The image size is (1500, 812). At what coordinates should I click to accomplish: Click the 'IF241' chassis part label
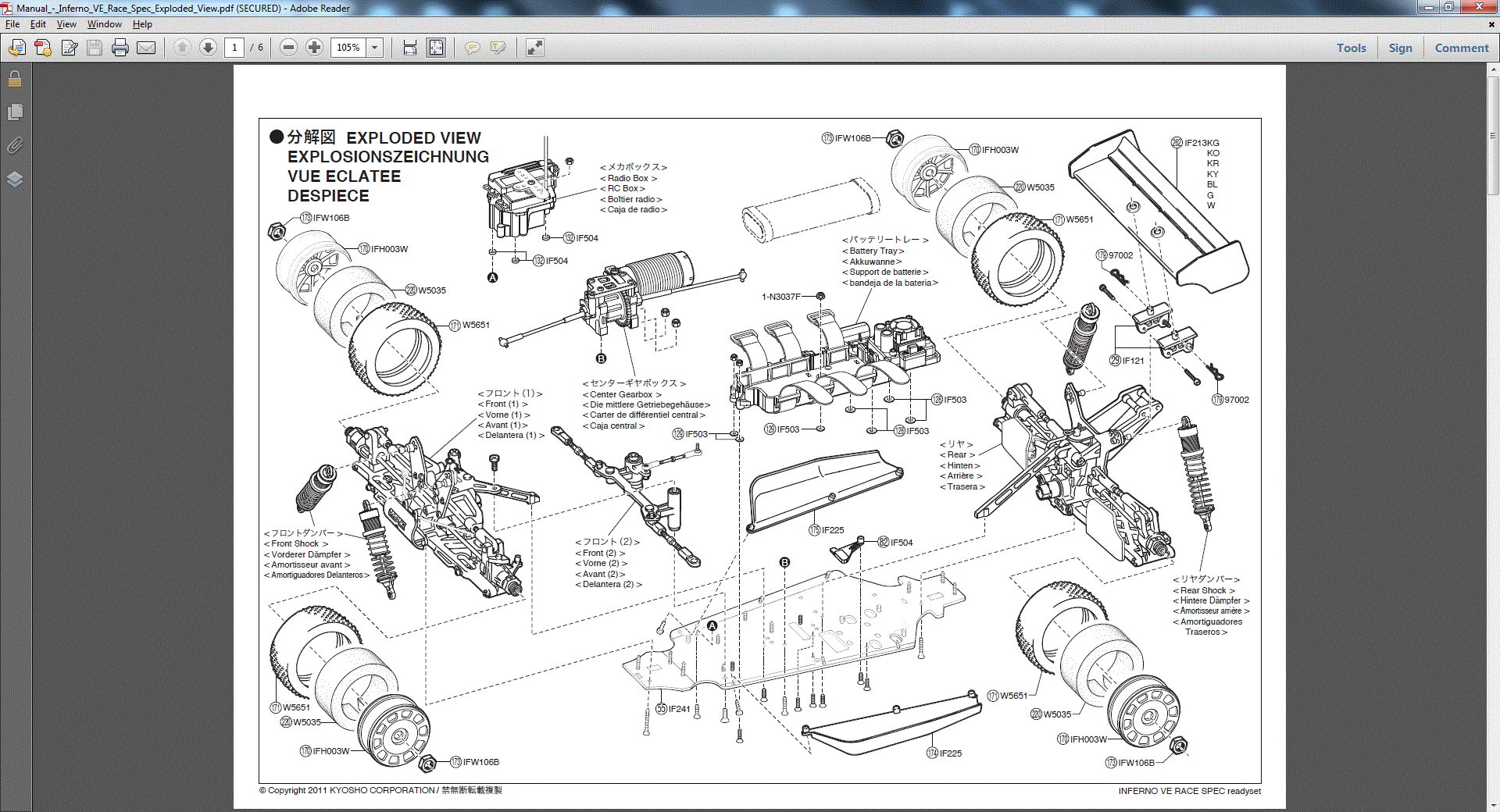pyautogui.click(x=679, y=709)
